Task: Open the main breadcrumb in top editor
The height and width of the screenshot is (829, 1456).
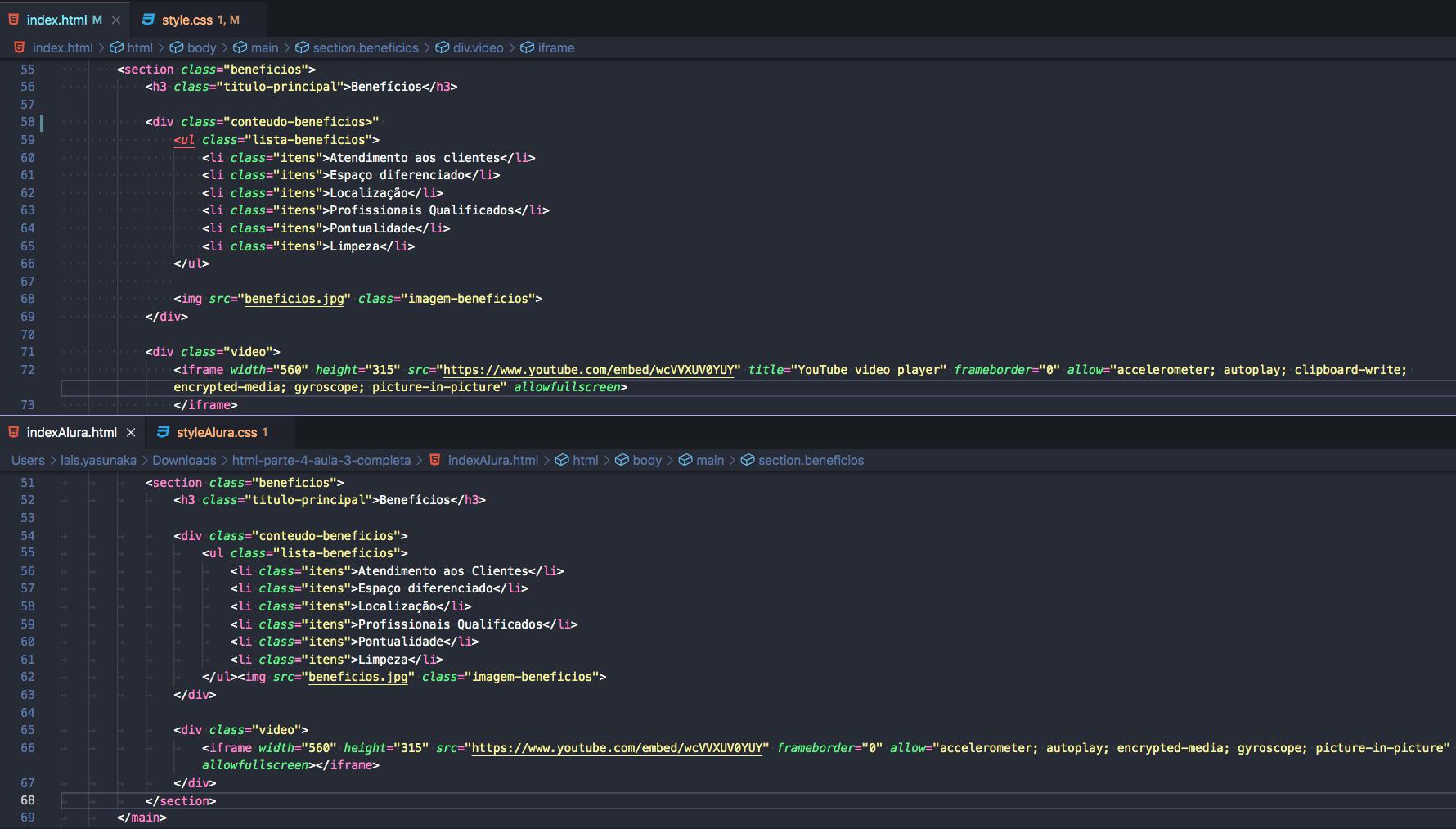Action: pyautogui.click(x=264, y=47)
